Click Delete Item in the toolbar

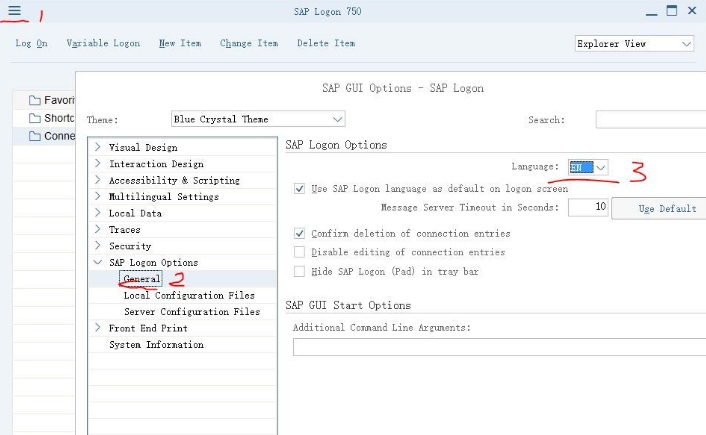(x=326, y=43)
